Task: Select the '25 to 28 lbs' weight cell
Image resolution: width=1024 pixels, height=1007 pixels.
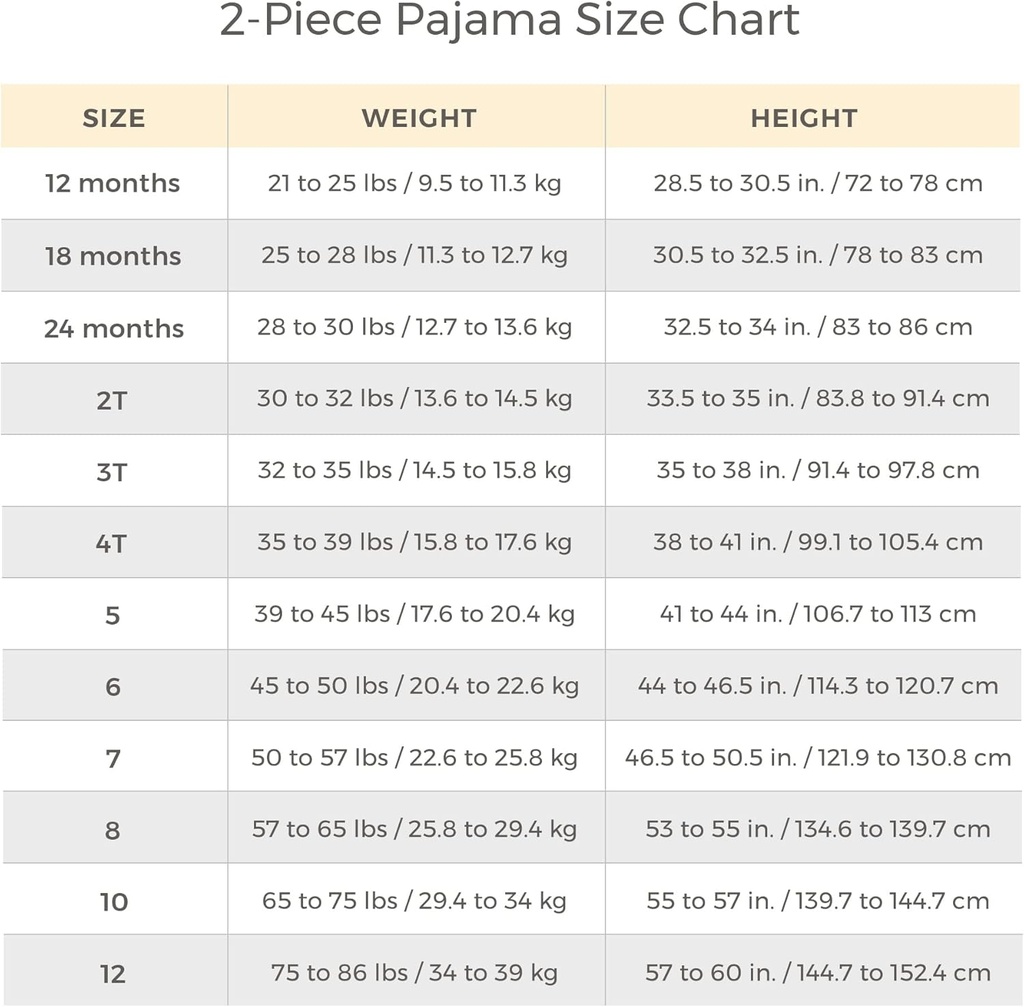Action: click(414, 256)
